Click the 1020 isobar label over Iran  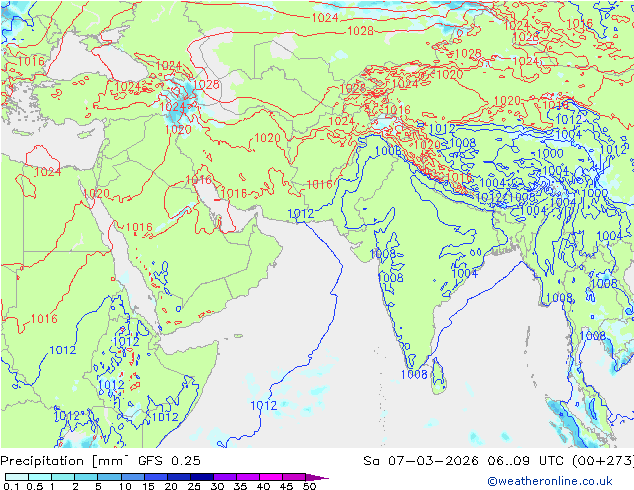click(267, 138)
